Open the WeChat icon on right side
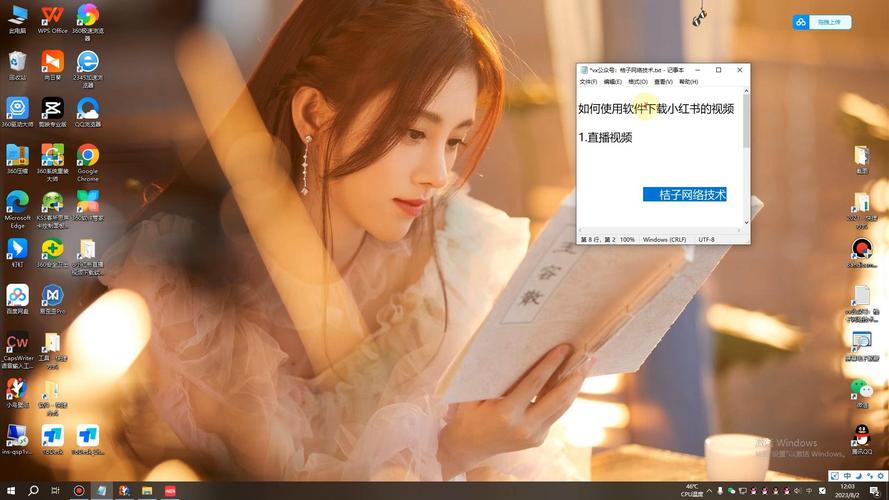Image resolution: width=889 pixels, height=500 pixels. 861,388
